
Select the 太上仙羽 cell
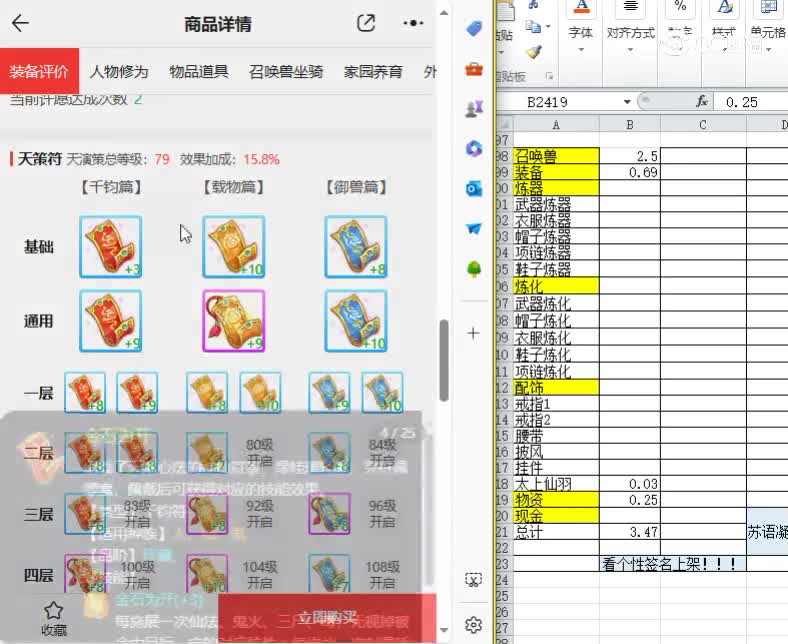click(556, 484)
